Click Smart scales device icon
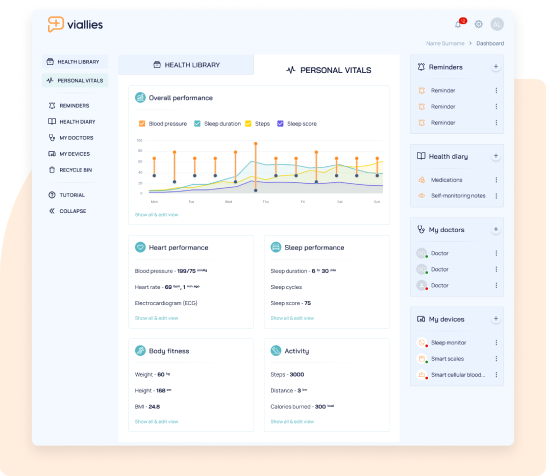This screenshot has height=476, width=546. (x=422, y=359)
